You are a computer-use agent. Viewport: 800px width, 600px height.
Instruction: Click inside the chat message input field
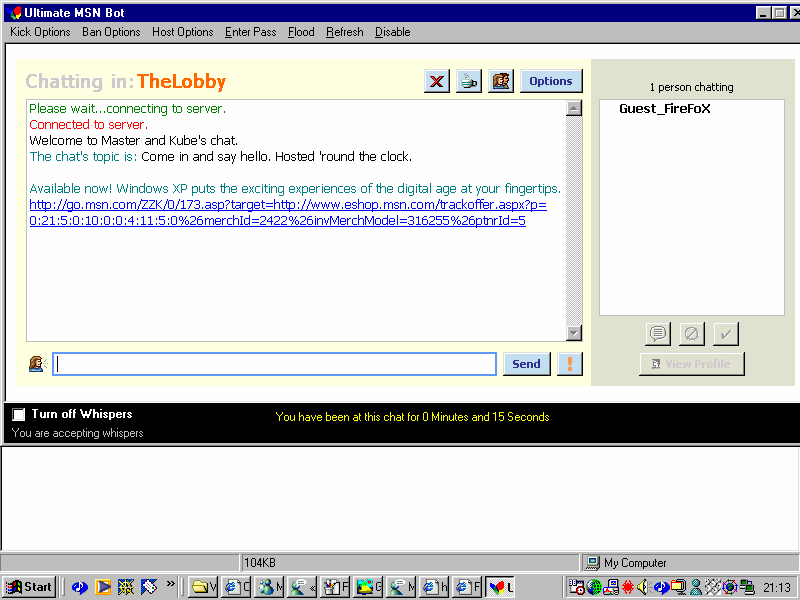(x=274, y=364)
